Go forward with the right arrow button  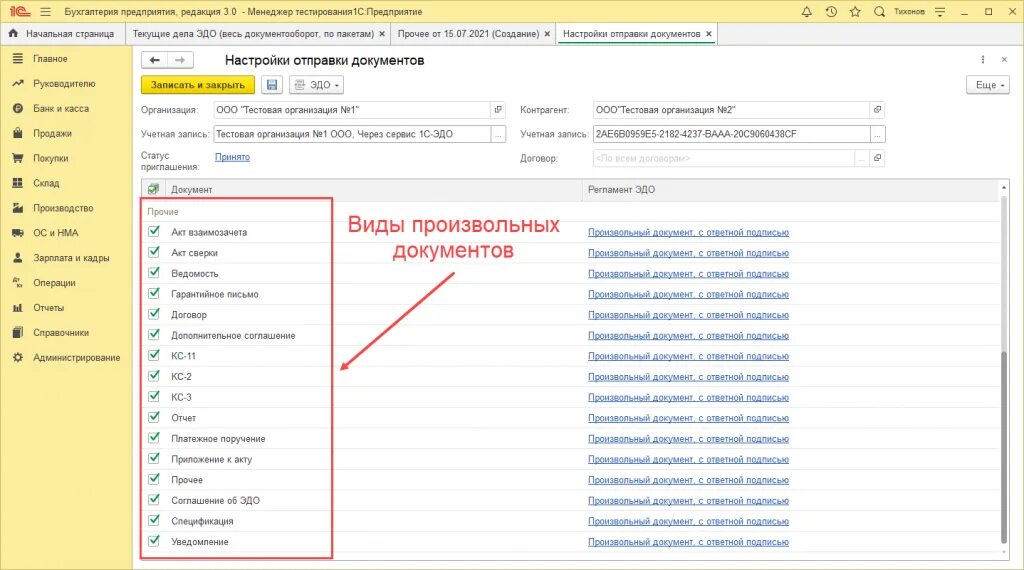[x=180, y=60]
